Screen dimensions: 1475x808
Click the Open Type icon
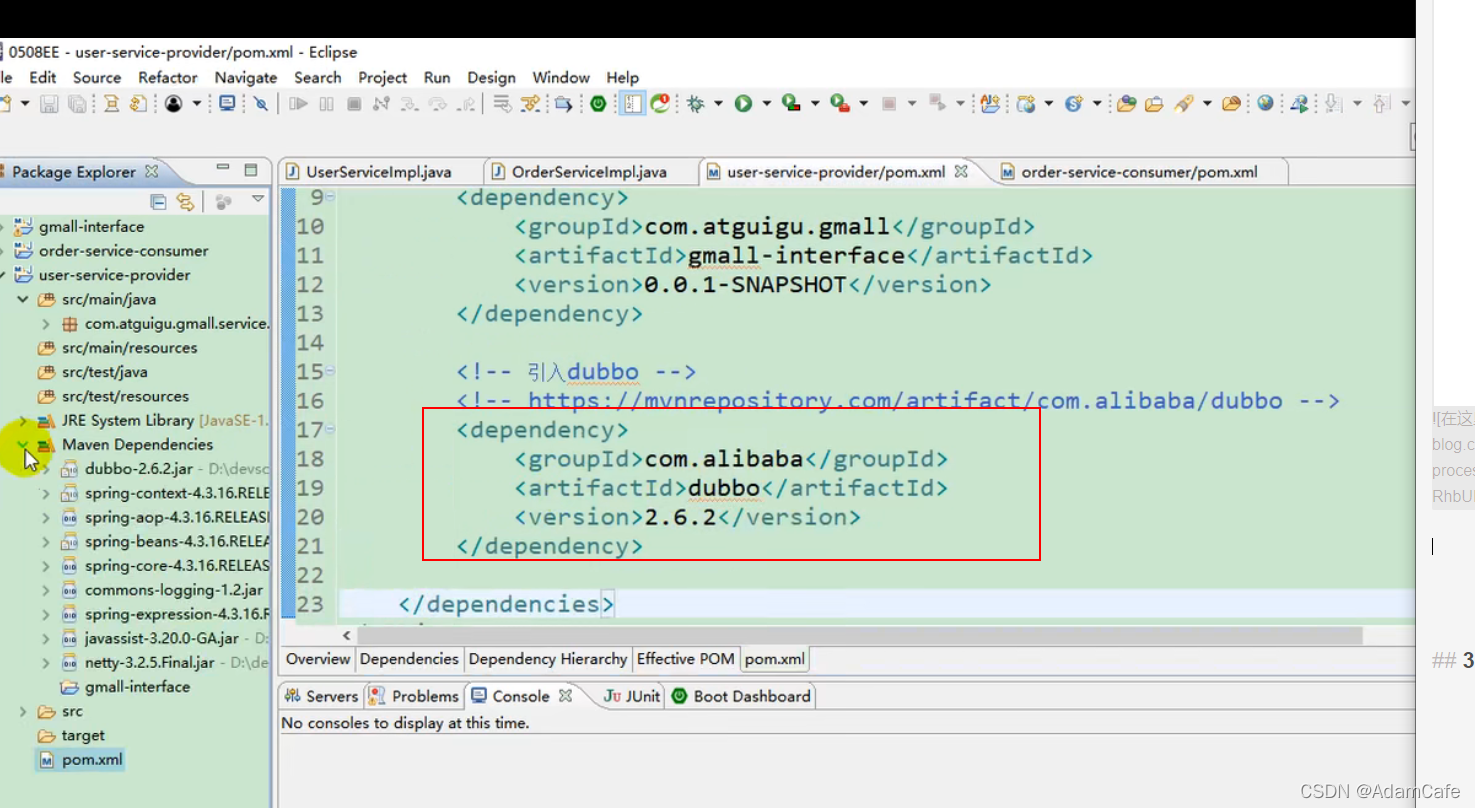(1127, 103)
